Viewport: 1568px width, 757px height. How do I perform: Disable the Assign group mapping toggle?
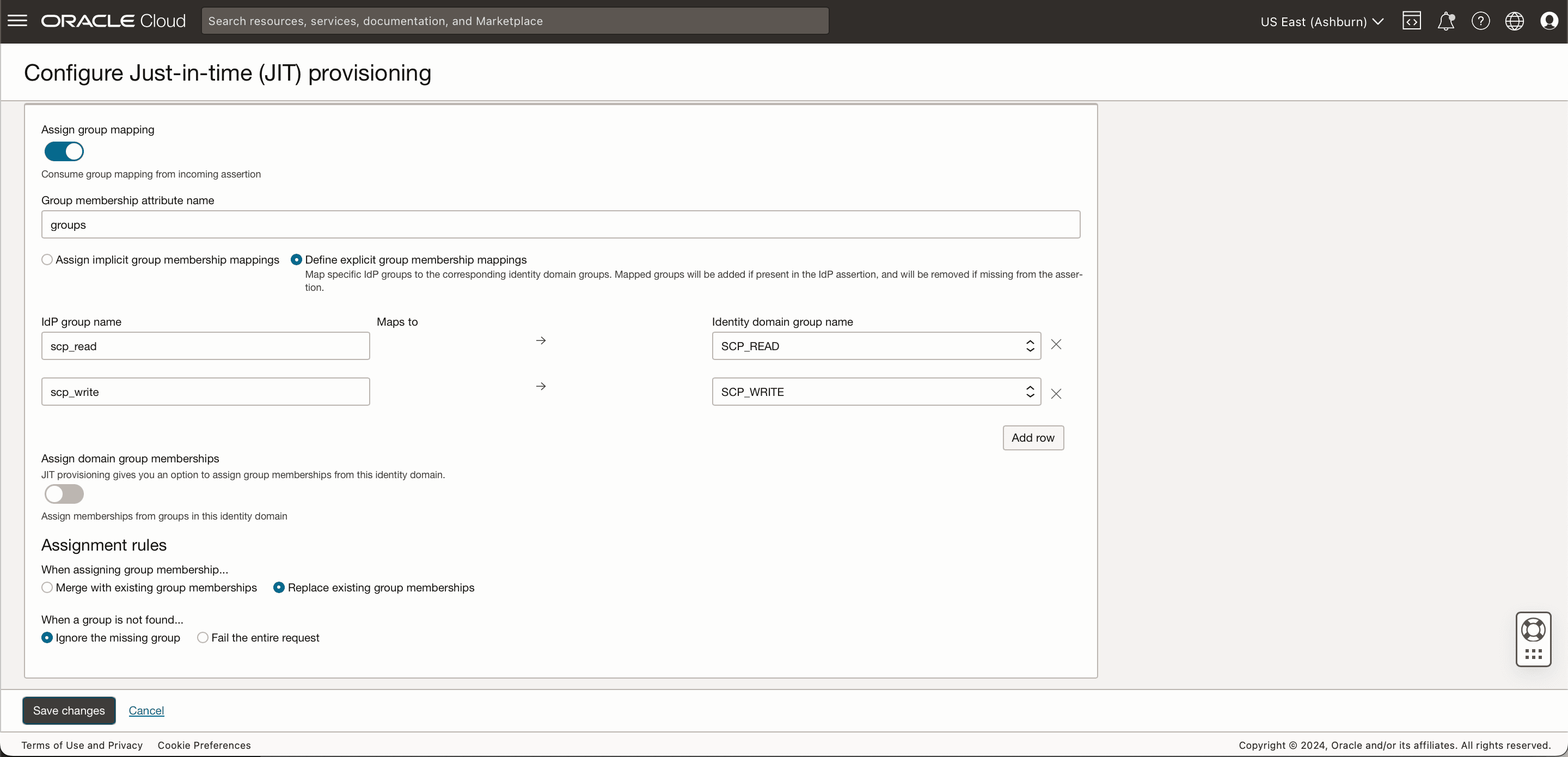pyautogui.click(x=64, y=151)
